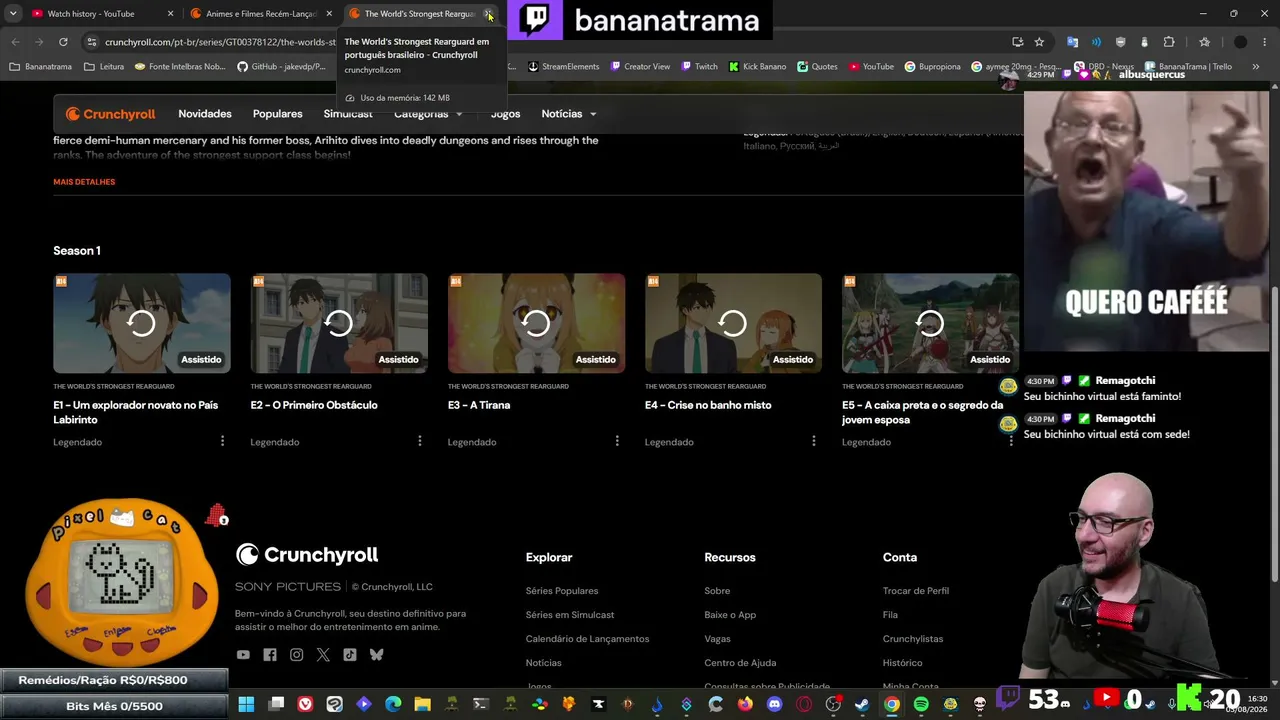Open Spotify from the taskbar

(x=921, y=704)
